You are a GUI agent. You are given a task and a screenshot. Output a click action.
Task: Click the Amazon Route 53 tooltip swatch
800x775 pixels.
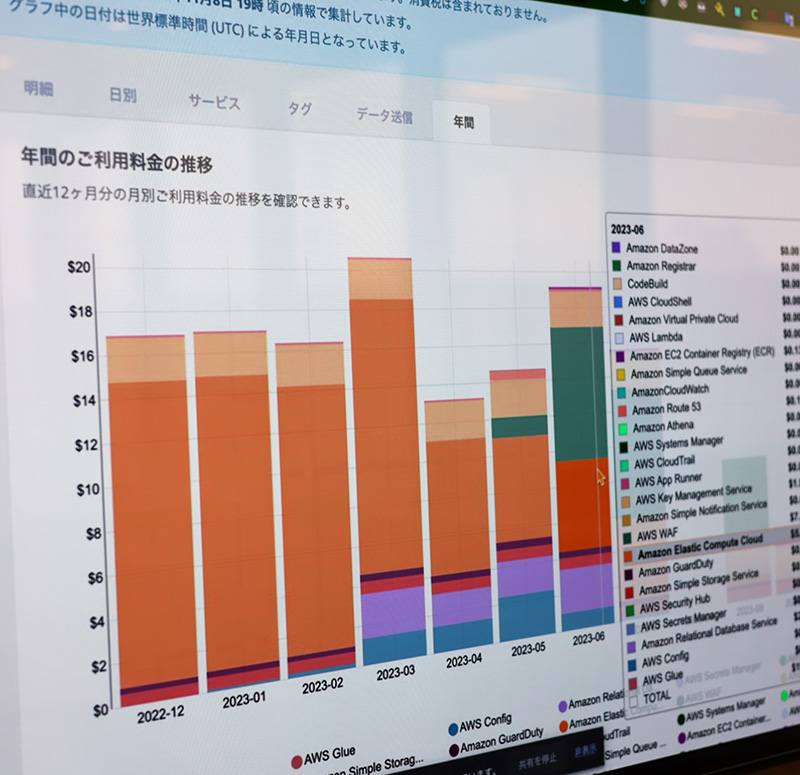[x=620, y=409]
